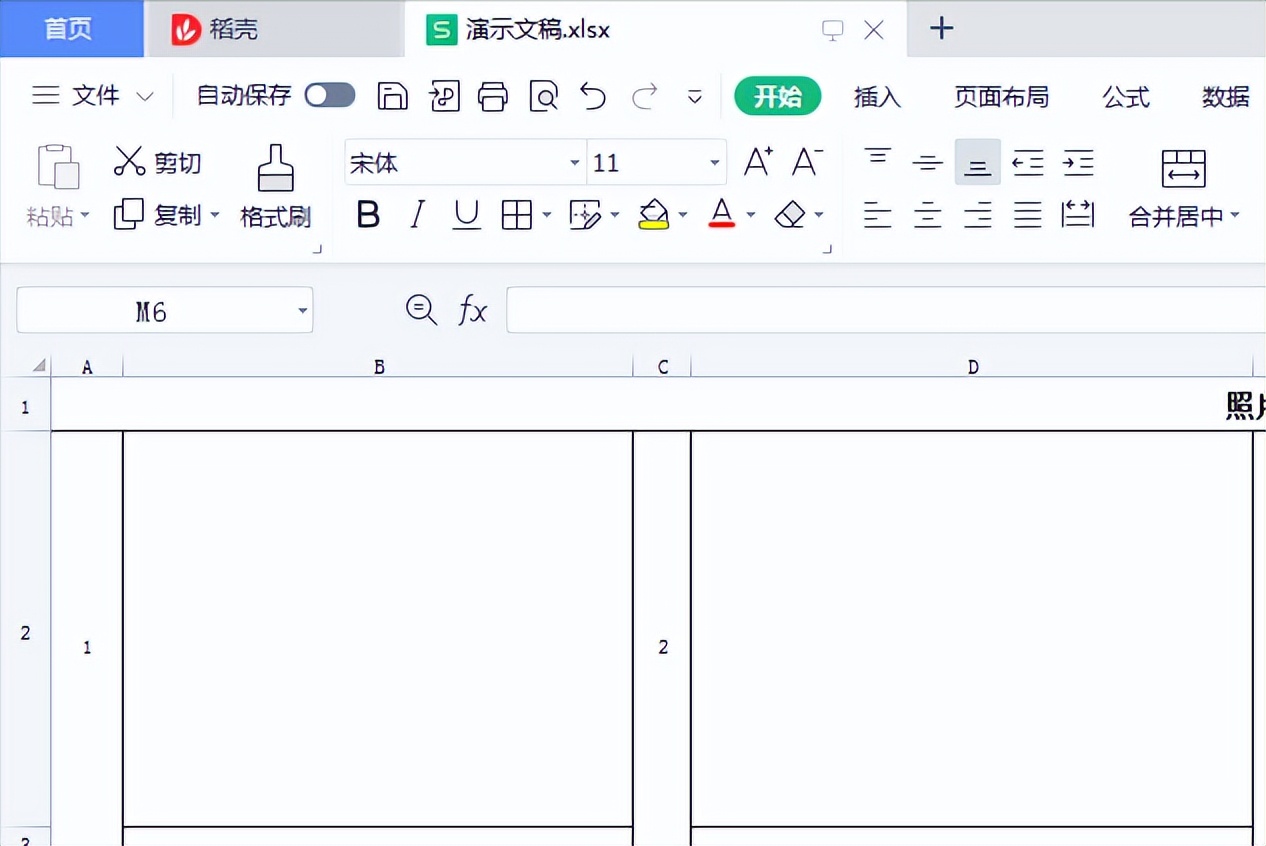Viewport: 1266px width, 846px height.
Task: Open Merge and Center dropdown arrow
Action: tap(1235, 216)
